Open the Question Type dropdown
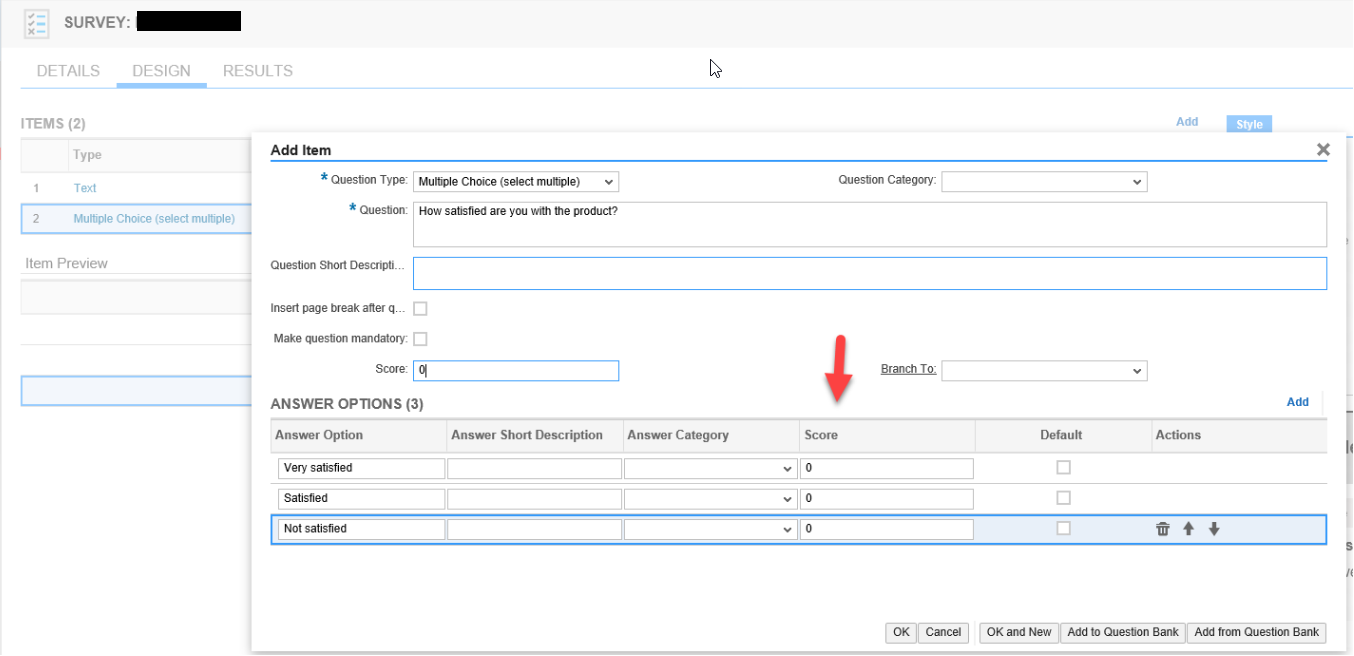 [x=516, y=182]
